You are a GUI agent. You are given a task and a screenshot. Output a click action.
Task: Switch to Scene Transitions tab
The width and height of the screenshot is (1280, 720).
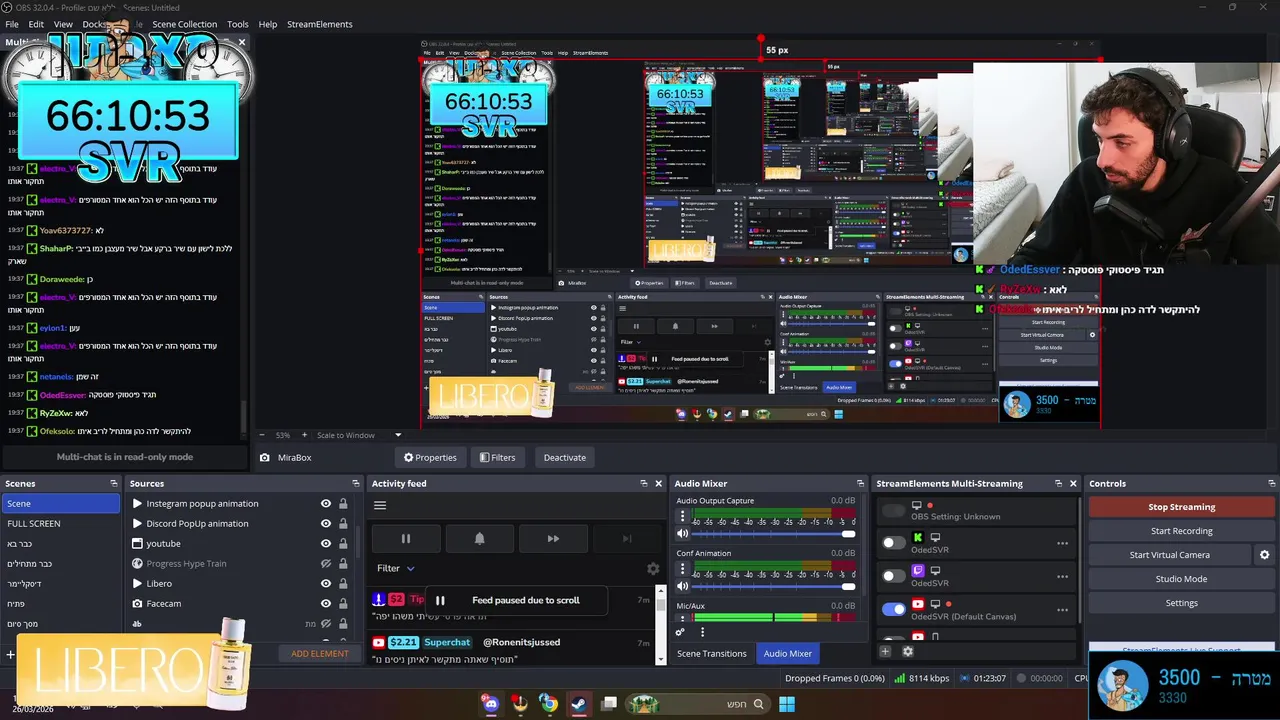tap(712, 654)
